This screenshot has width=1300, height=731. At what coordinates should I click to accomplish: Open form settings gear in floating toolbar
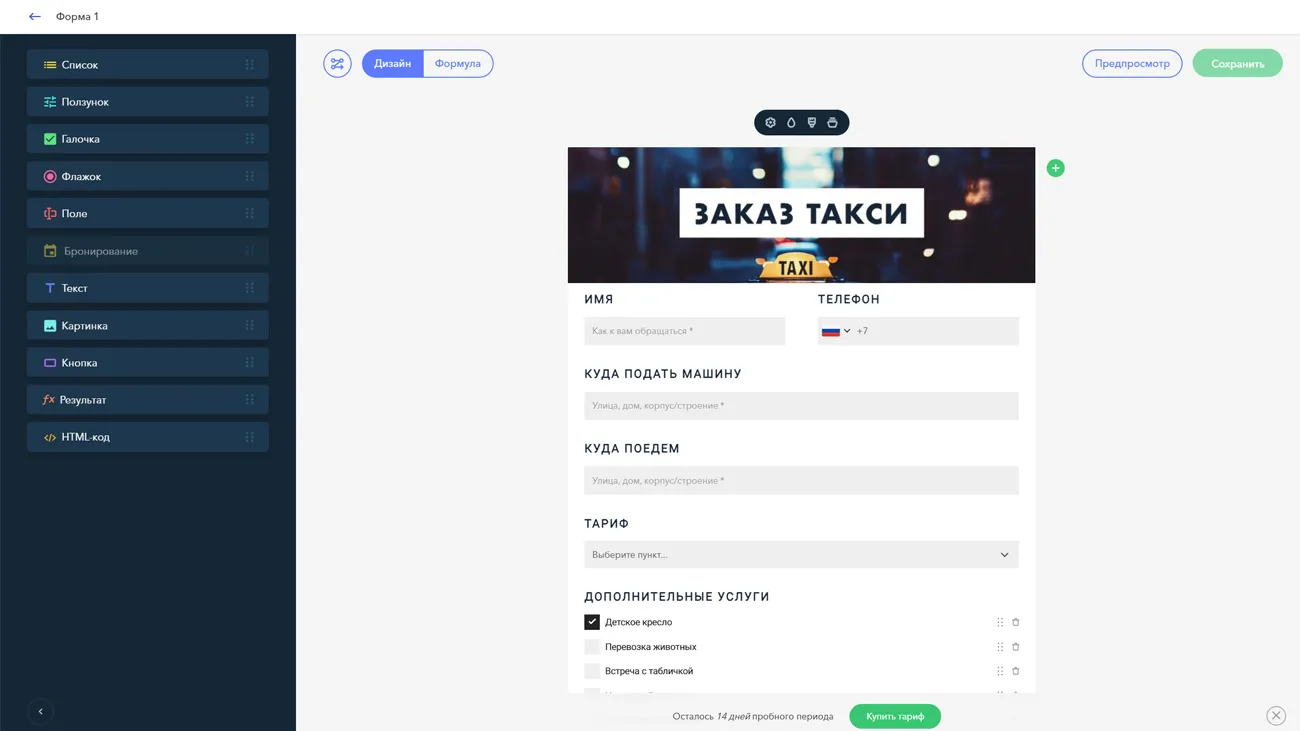[770, 123]
